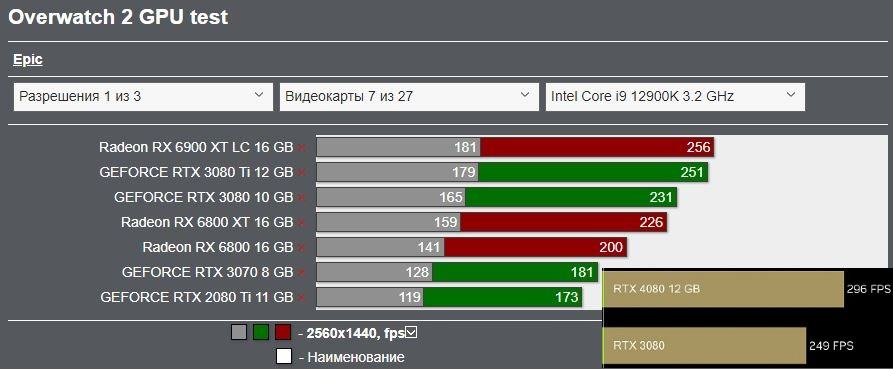Remove Radeon RX 6800 XT 16 GB via red X
Image resolution: width=893 pixels, height=369 pixels.
pyautogui.click(x=302, y=223)
